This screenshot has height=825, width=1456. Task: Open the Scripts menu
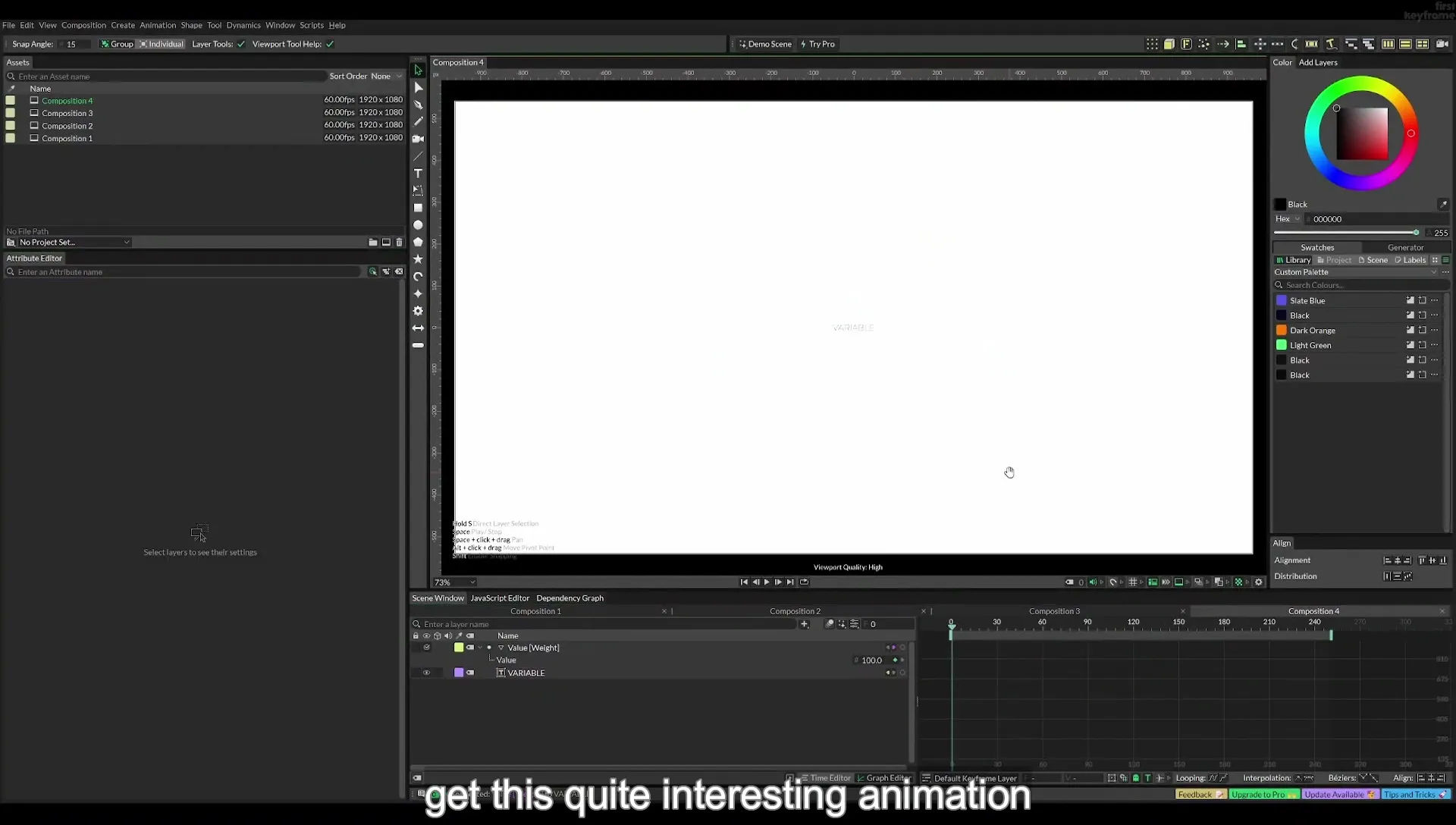[x=311, y=25]
